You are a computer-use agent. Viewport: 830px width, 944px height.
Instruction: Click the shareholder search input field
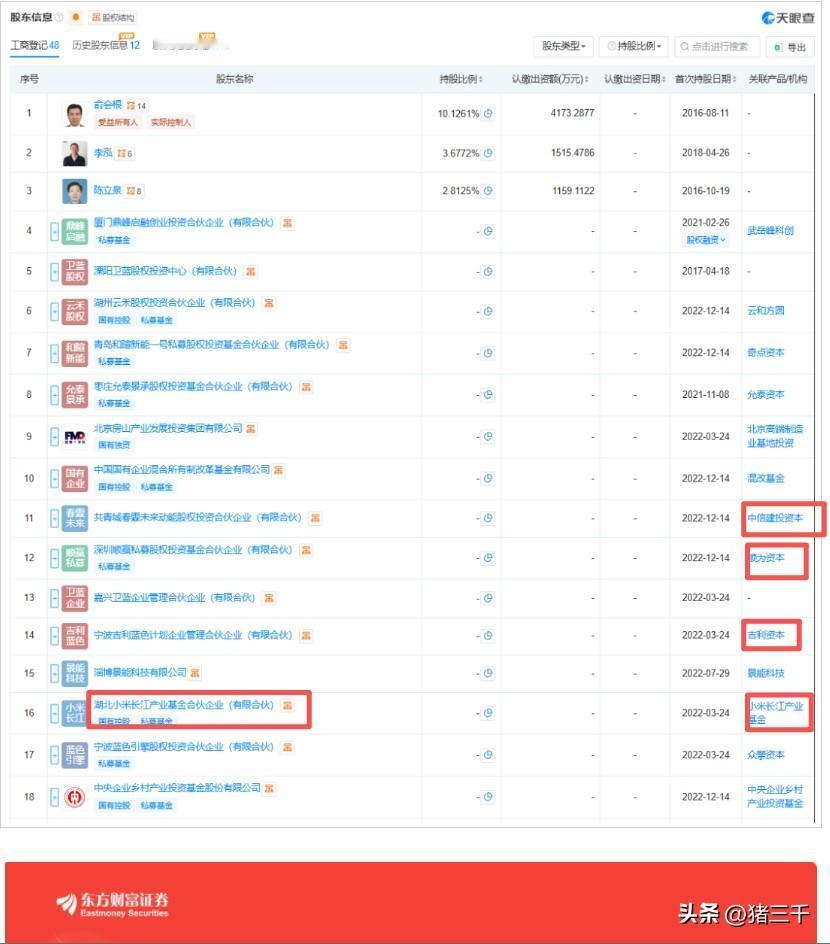717,46
